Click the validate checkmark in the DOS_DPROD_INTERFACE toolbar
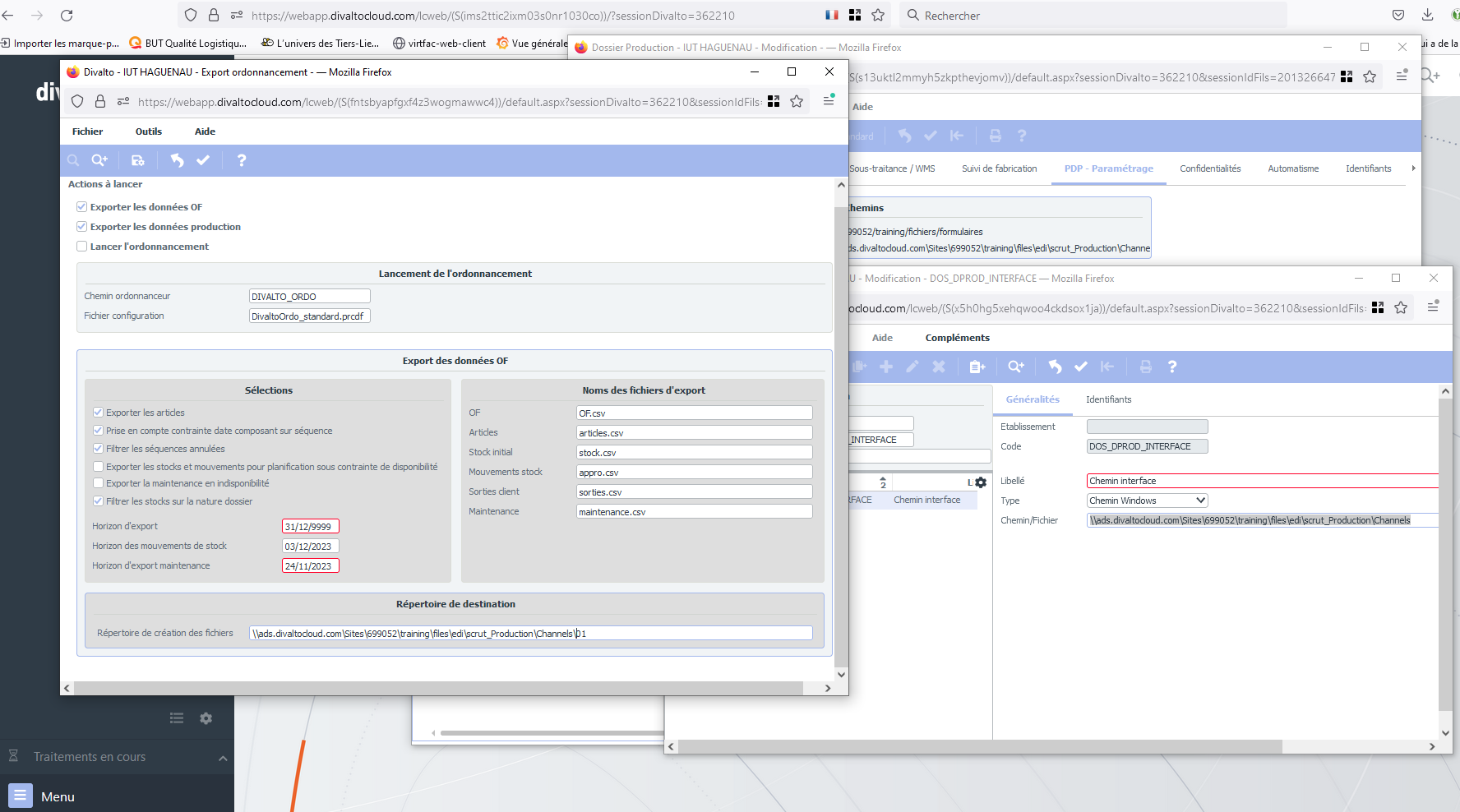The image size is (1460, 812). coord(1081,367)
